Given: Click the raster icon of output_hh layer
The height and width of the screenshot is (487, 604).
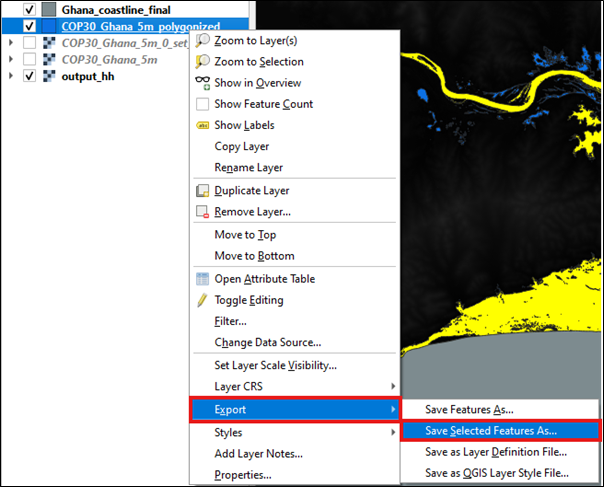Looking at the screenshot, I should click(x=49, y=76).
